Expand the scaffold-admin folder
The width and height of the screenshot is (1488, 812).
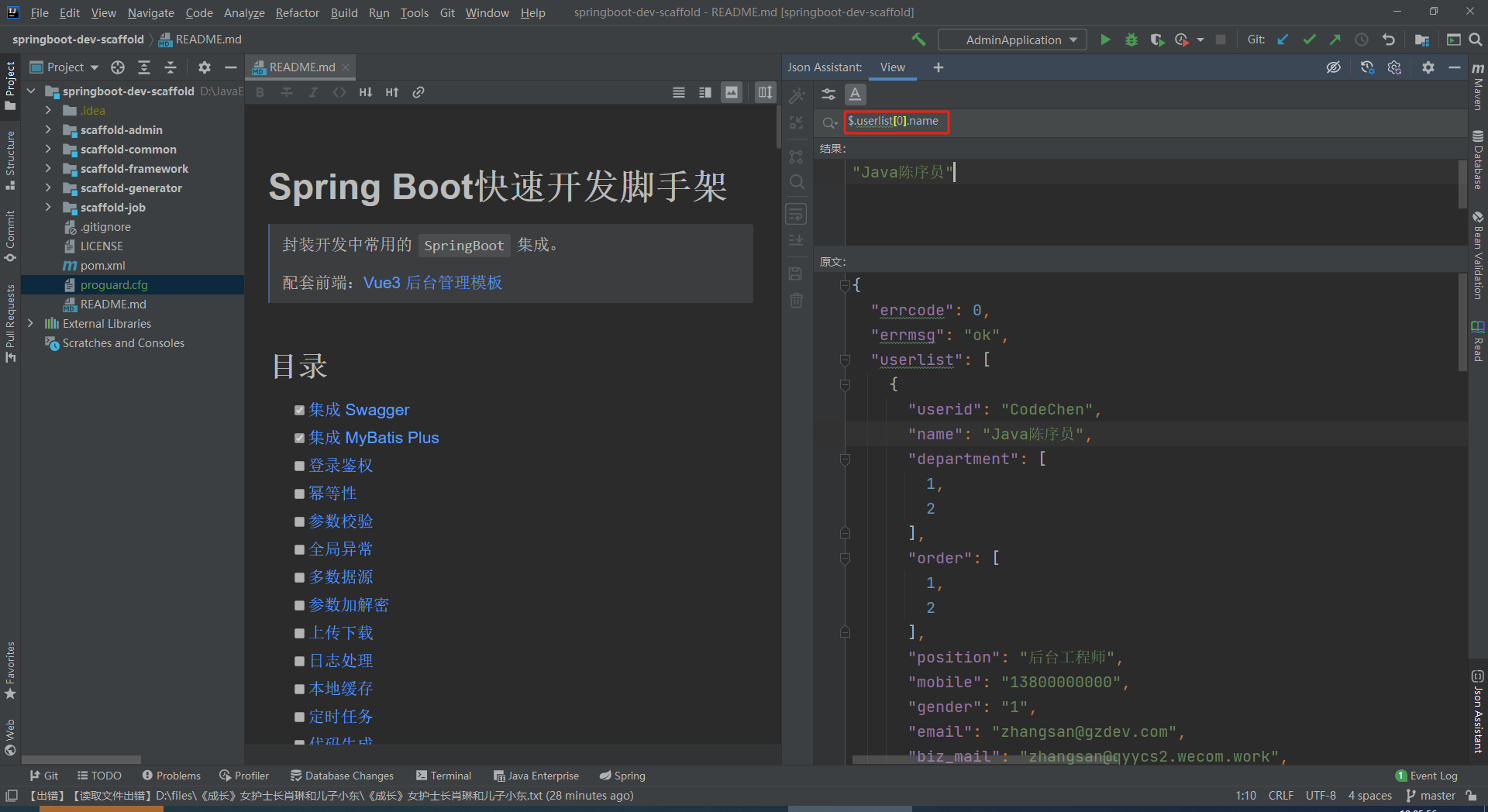point(48,129)
